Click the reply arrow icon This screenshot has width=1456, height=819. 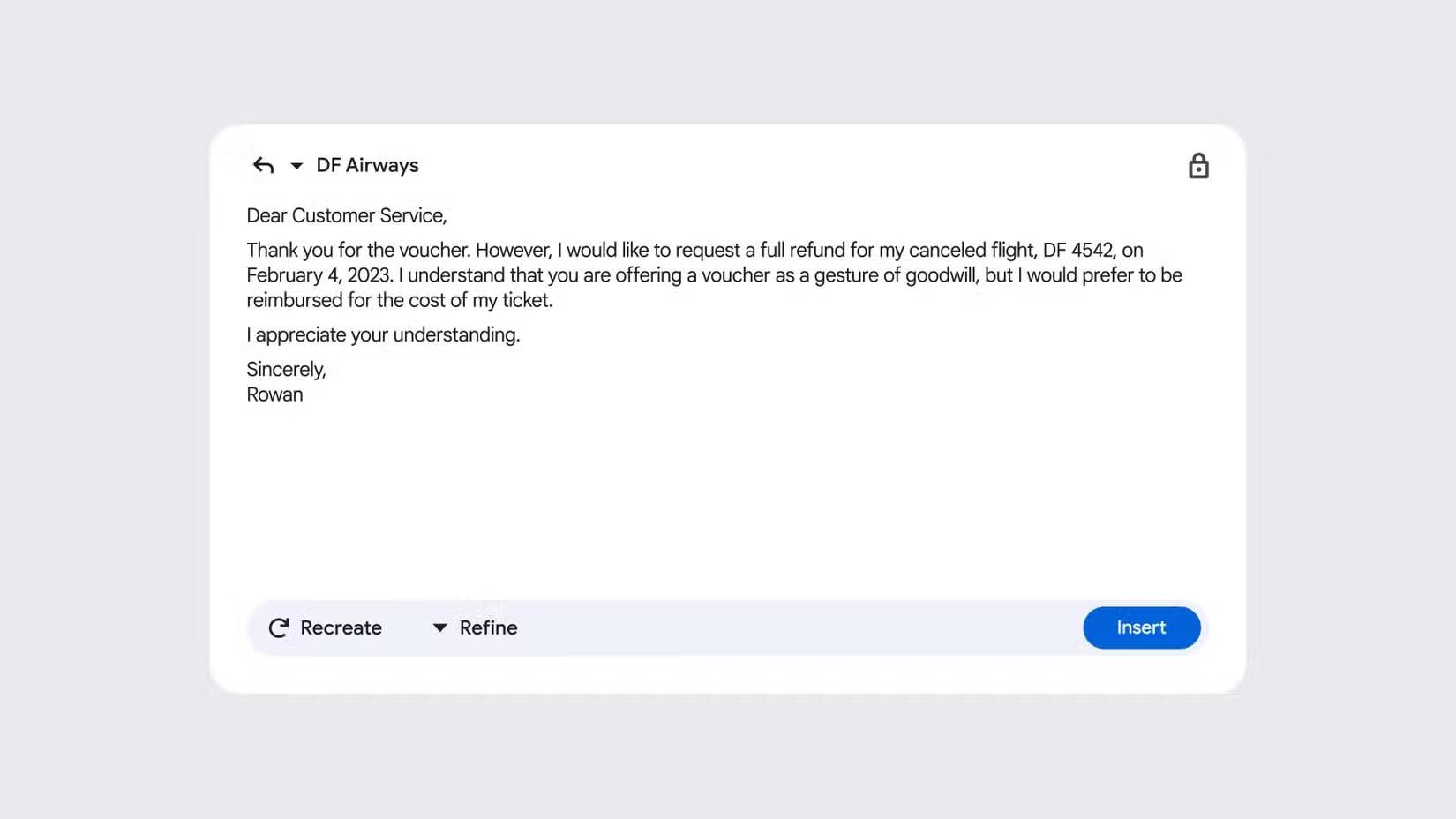pos(263,165)
